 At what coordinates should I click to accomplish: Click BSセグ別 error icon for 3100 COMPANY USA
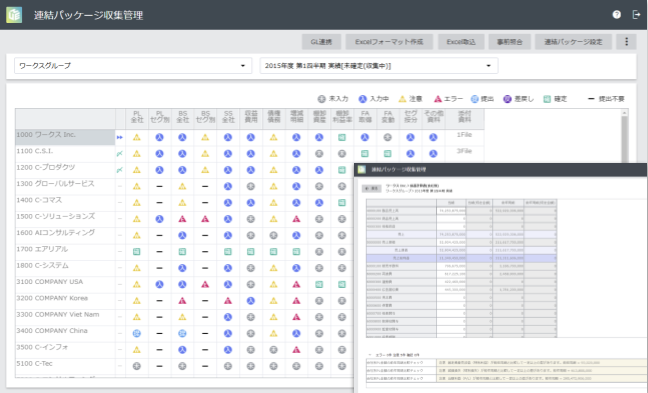pos(205,284)
